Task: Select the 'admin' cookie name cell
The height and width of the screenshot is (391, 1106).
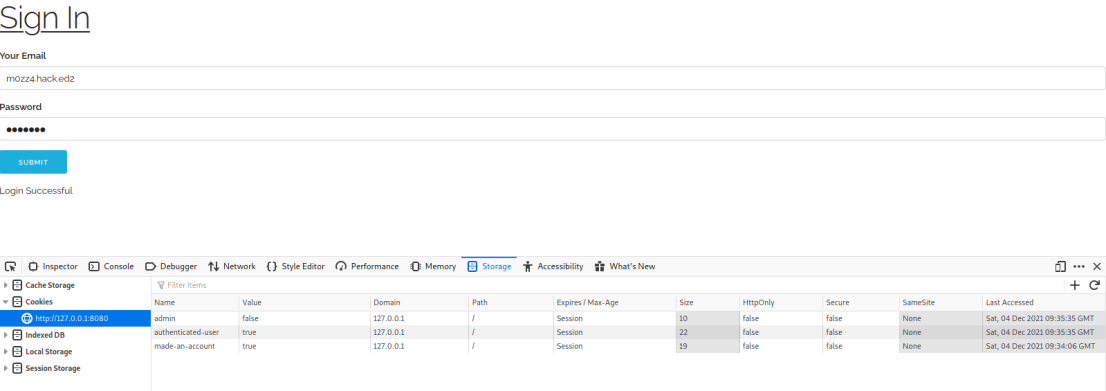Action: [x=195, y=318]
